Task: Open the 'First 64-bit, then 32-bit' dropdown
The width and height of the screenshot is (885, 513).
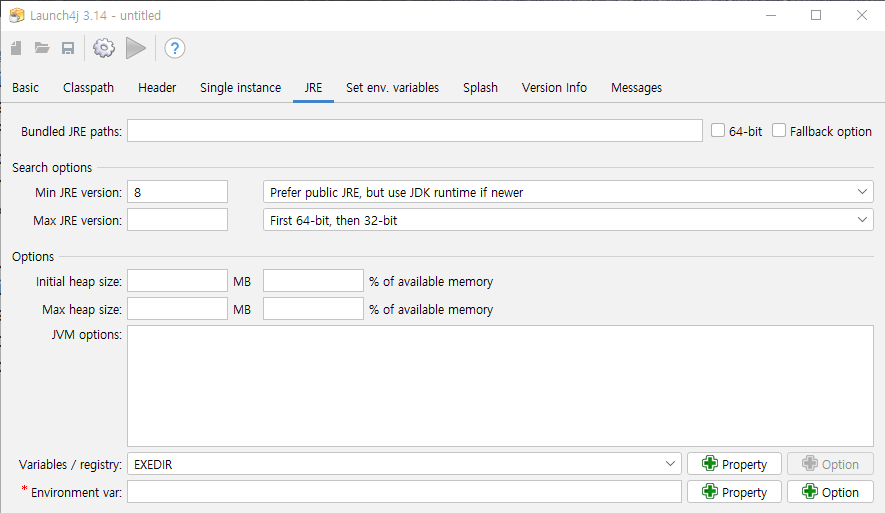Action: click(x=864, y=220)
